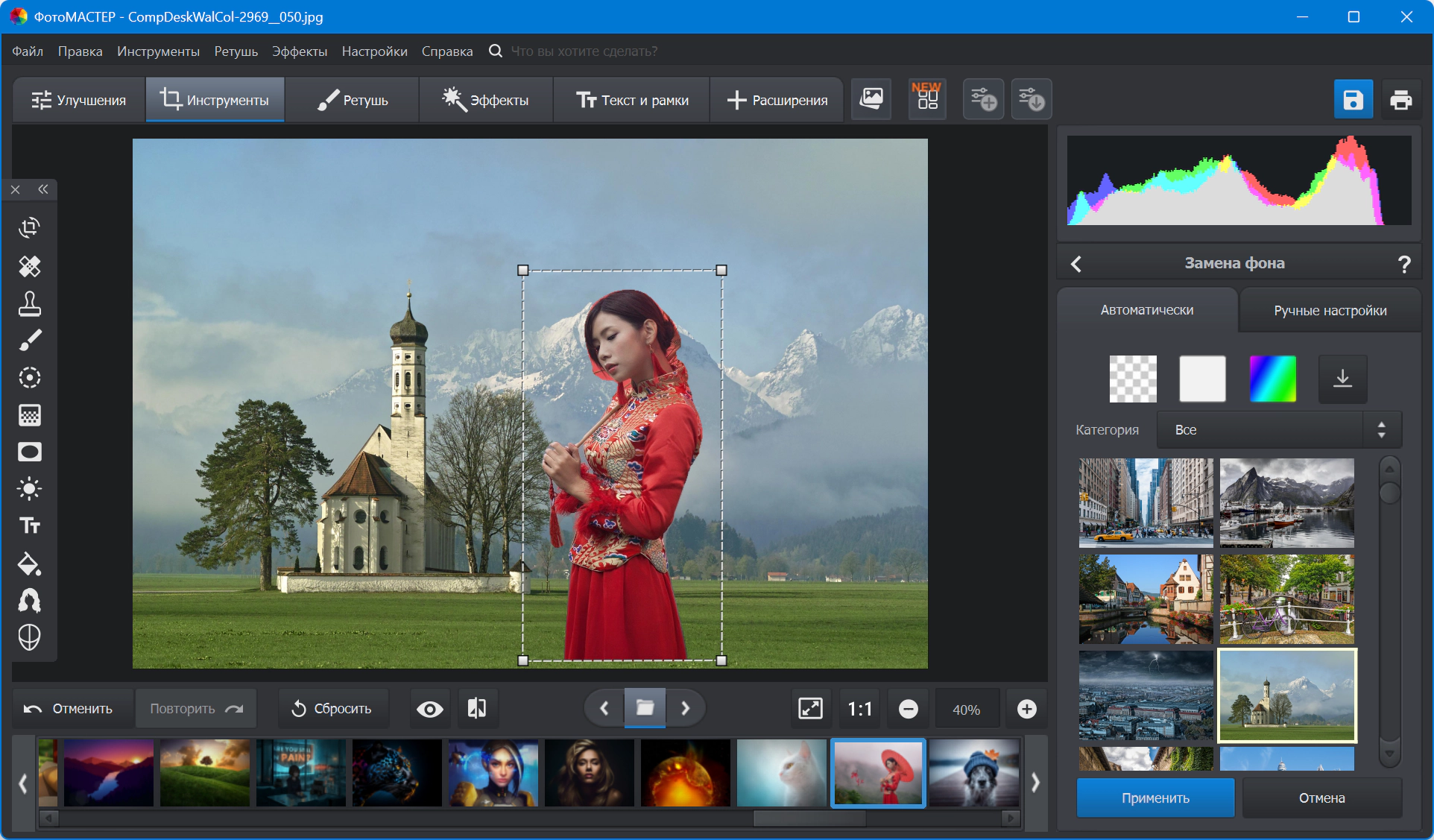
Task: Click the Сбросить reset button
Action: pos(332,708)
